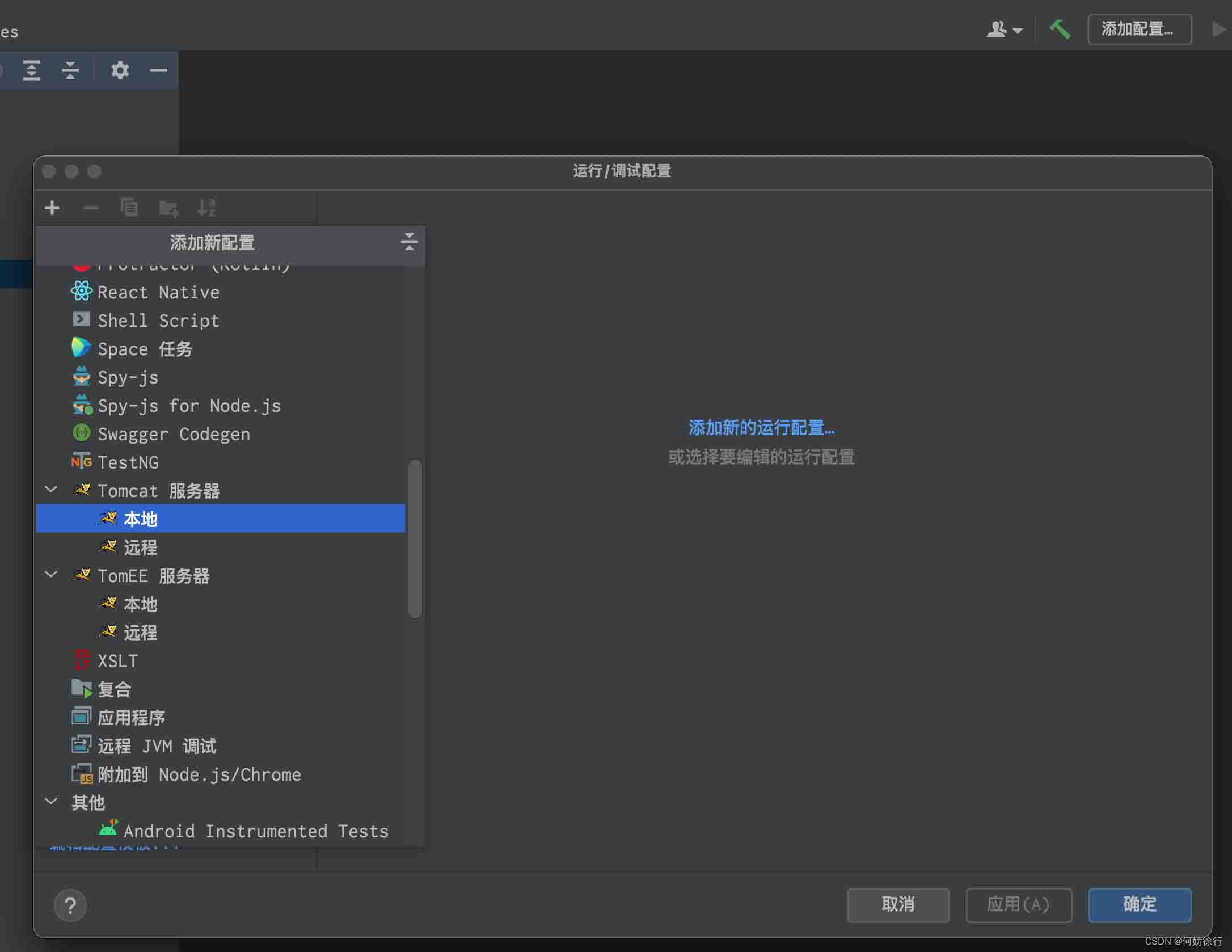The height and width of the screenshot is (952, 1232).
Task: Select Swagger Codegen configuration type
Action: click(221, 433)
